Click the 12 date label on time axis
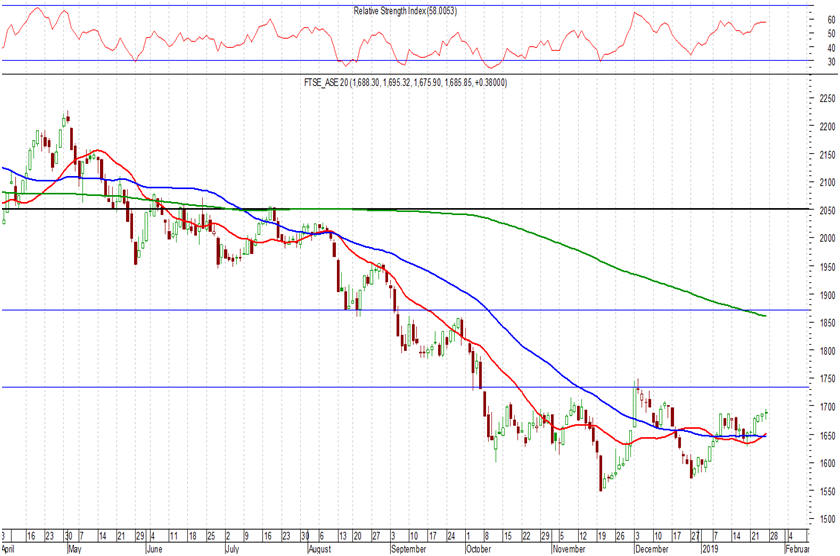 pyautogui.click(x=583, y=536)
